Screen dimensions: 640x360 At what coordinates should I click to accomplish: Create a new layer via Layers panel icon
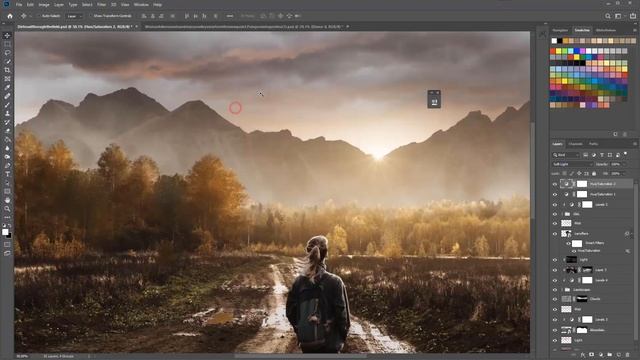pyautogui.click(x=619, y=355)
